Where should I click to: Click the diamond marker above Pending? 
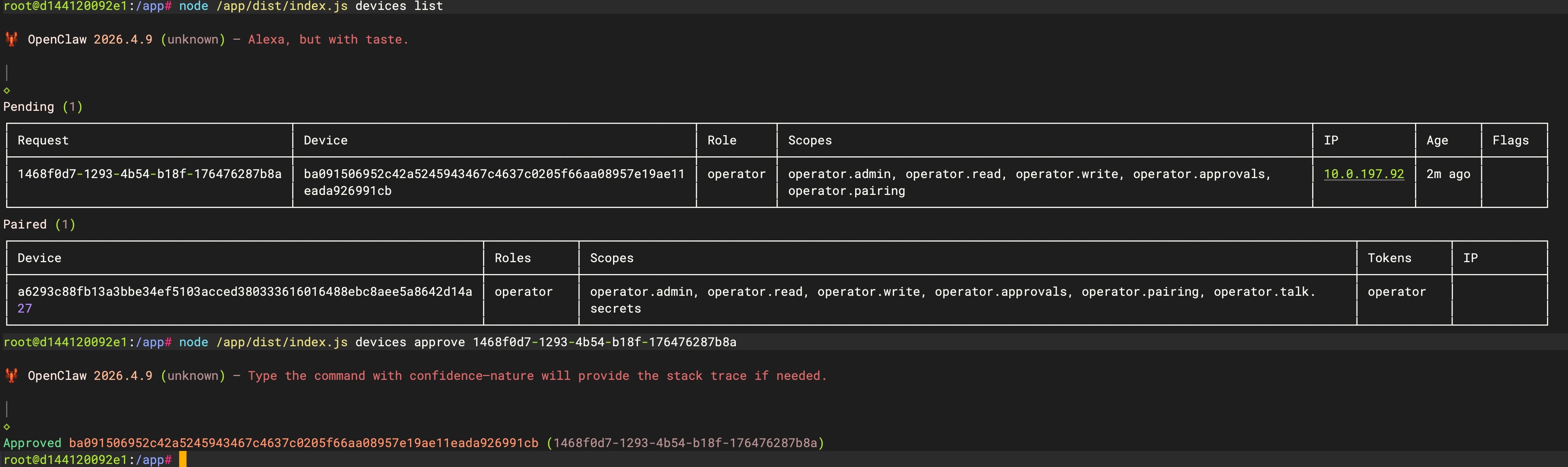[7, 91]
